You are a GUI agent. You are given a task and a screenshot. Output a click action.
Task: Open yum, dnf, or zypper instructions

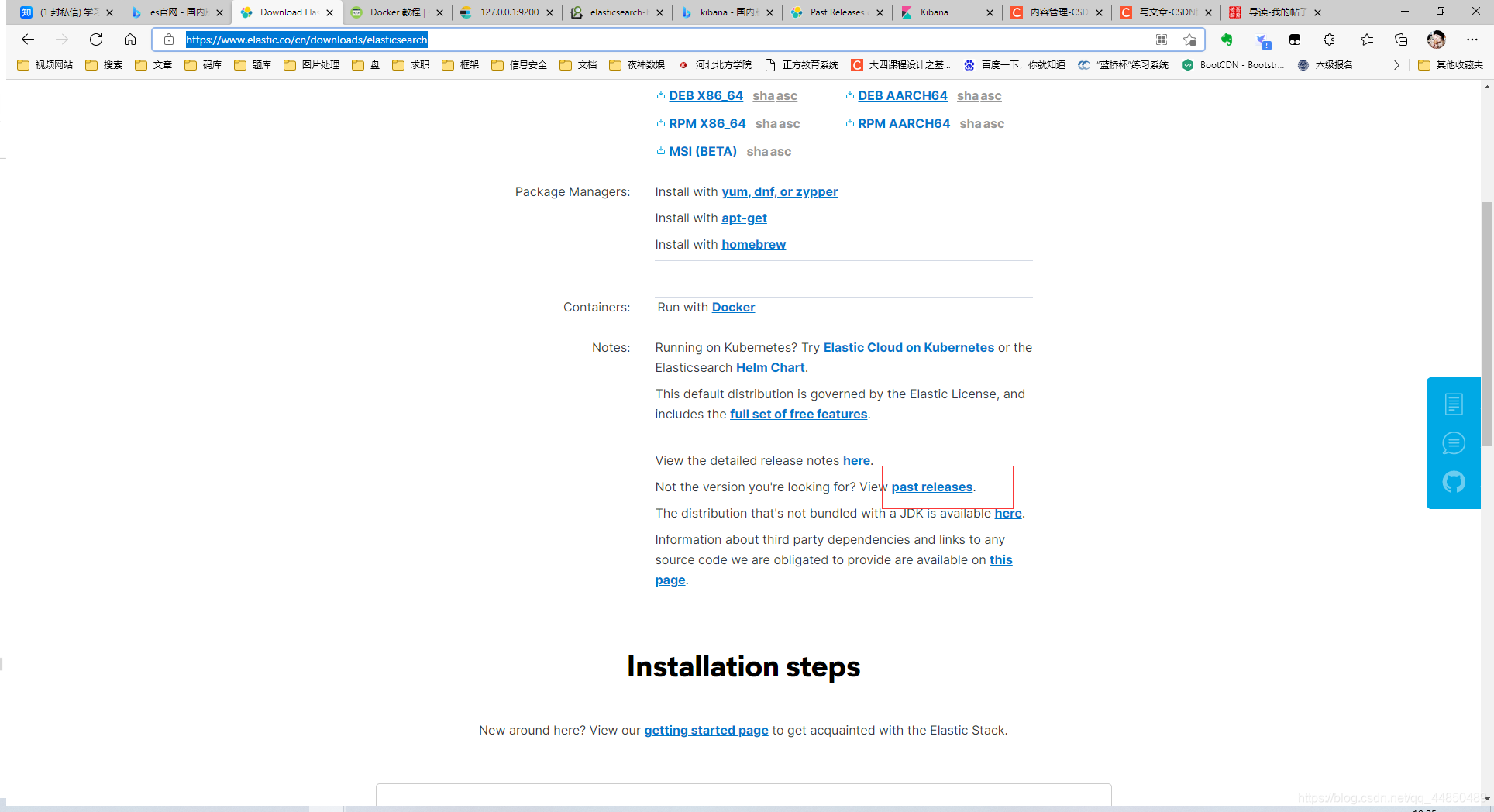click(x=780, y=191)
